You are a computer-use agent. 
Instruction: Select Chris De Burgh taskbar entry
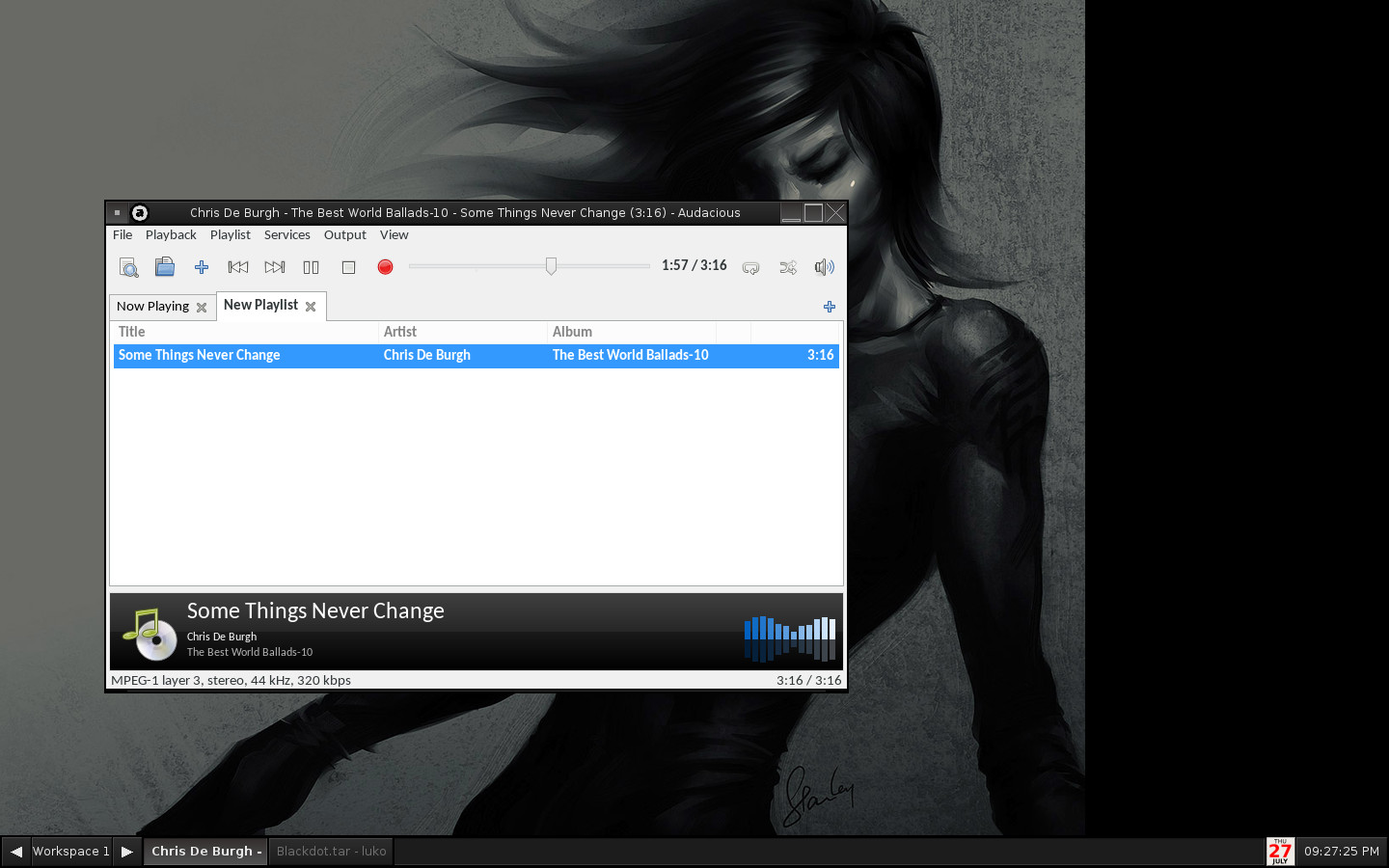[x=205, y=852]
